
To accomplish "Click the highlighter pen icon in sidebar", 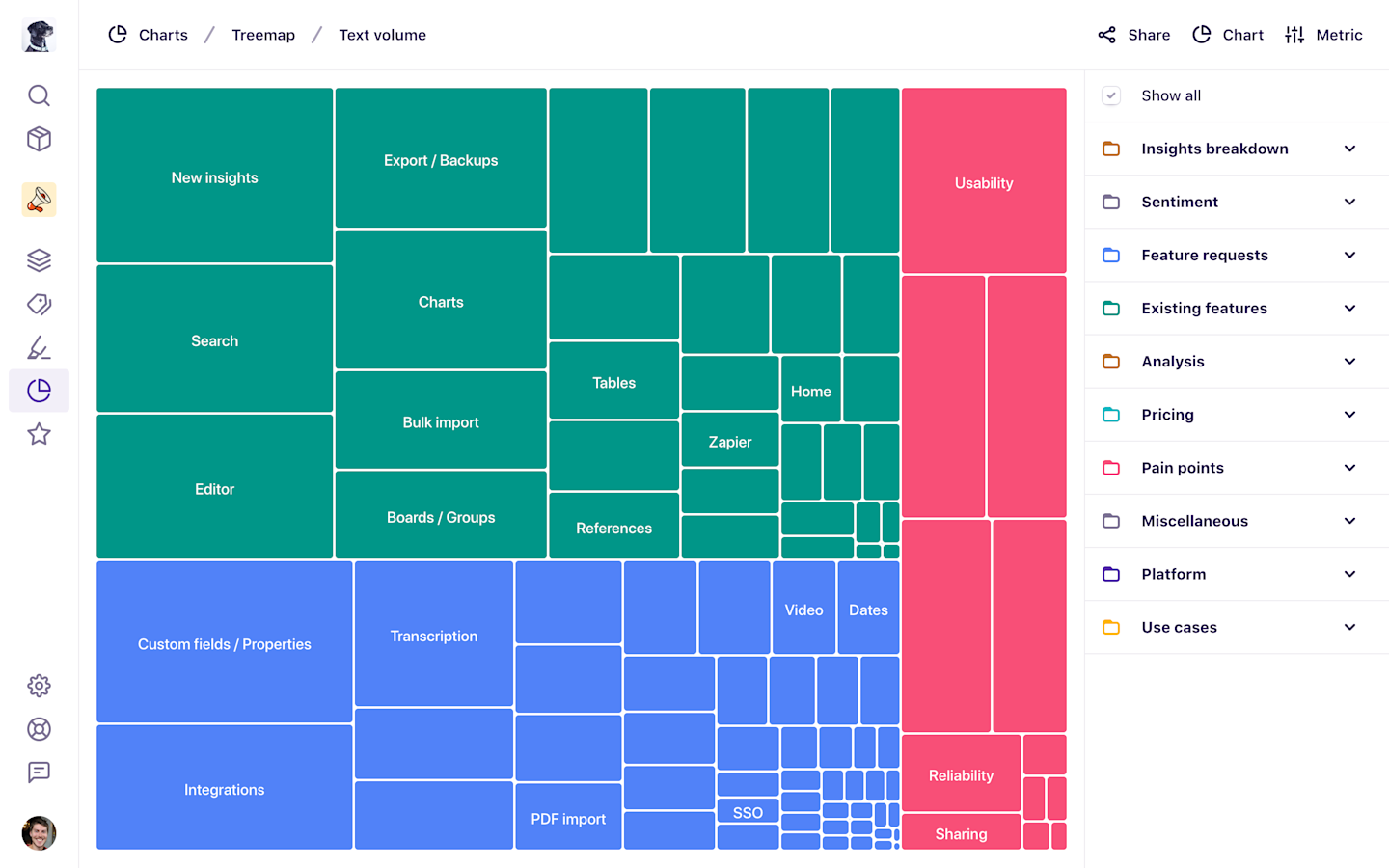I will point(39,347).
